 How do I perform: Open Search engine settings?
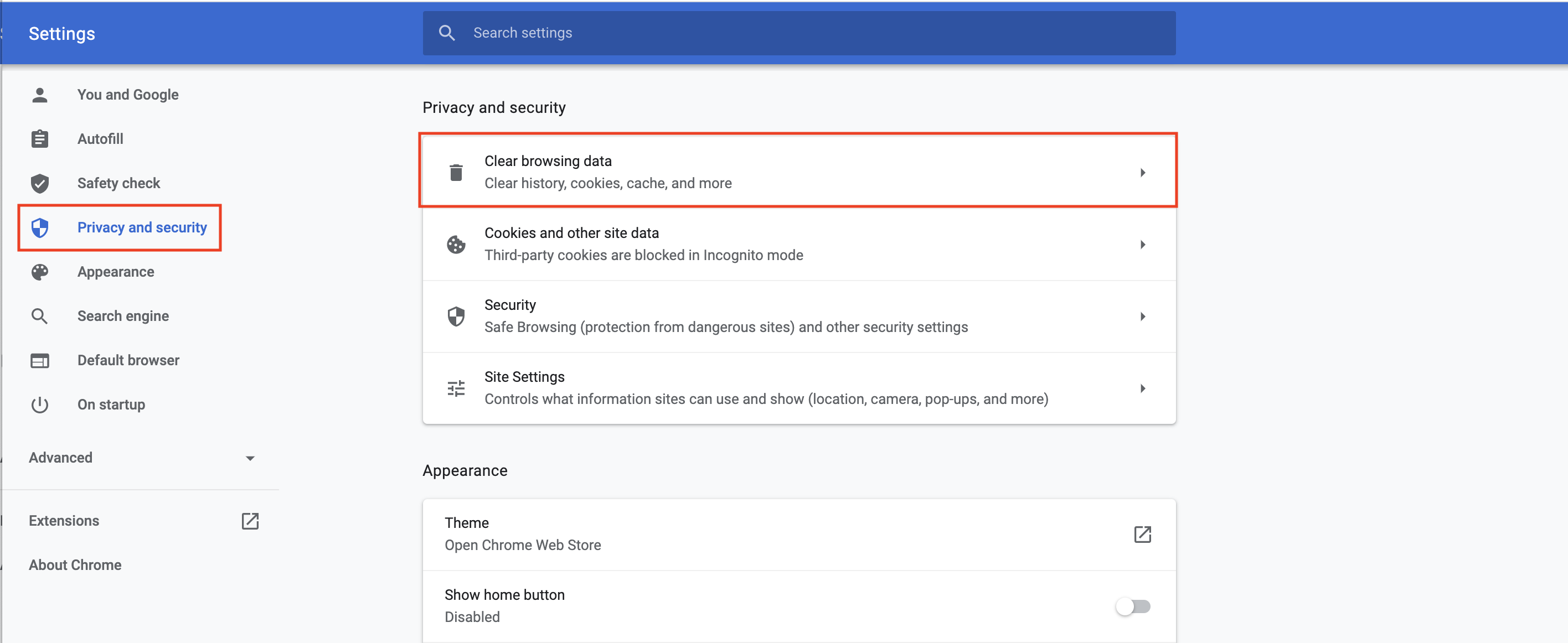point(123,317)
